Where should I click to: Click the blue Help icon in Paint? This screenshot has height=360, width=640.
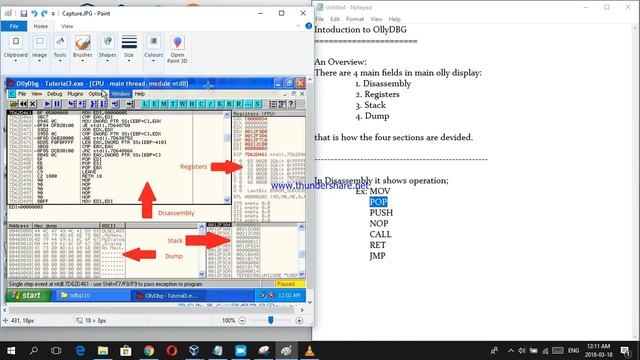(x=309, y=26)
